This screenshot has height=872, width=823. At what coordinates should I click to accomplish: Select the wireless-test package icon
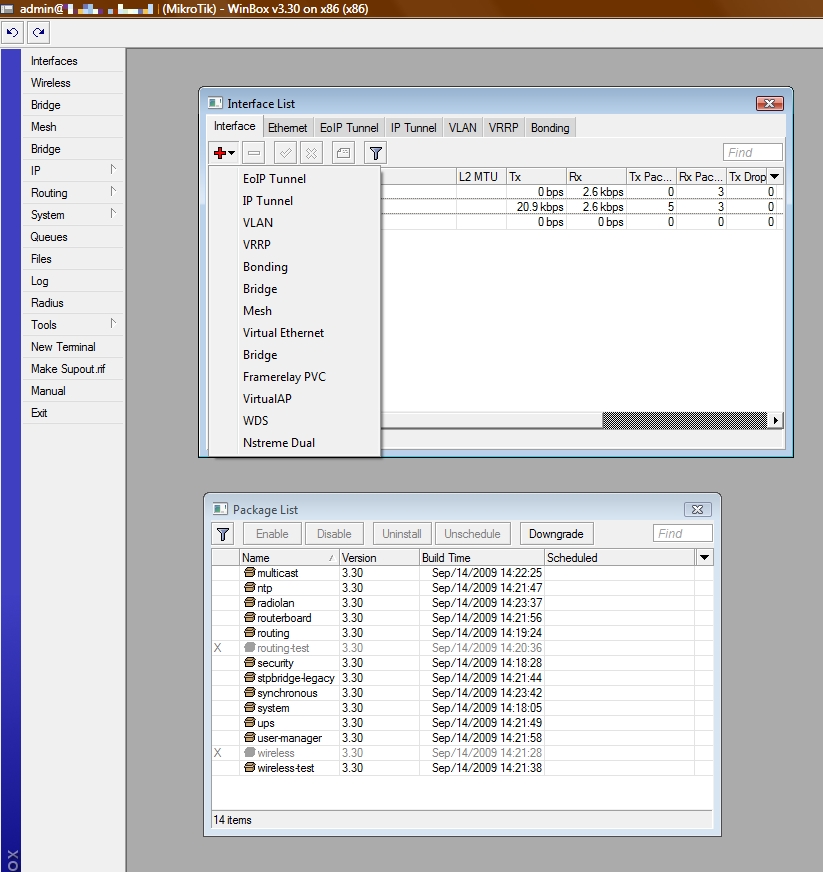250,767
